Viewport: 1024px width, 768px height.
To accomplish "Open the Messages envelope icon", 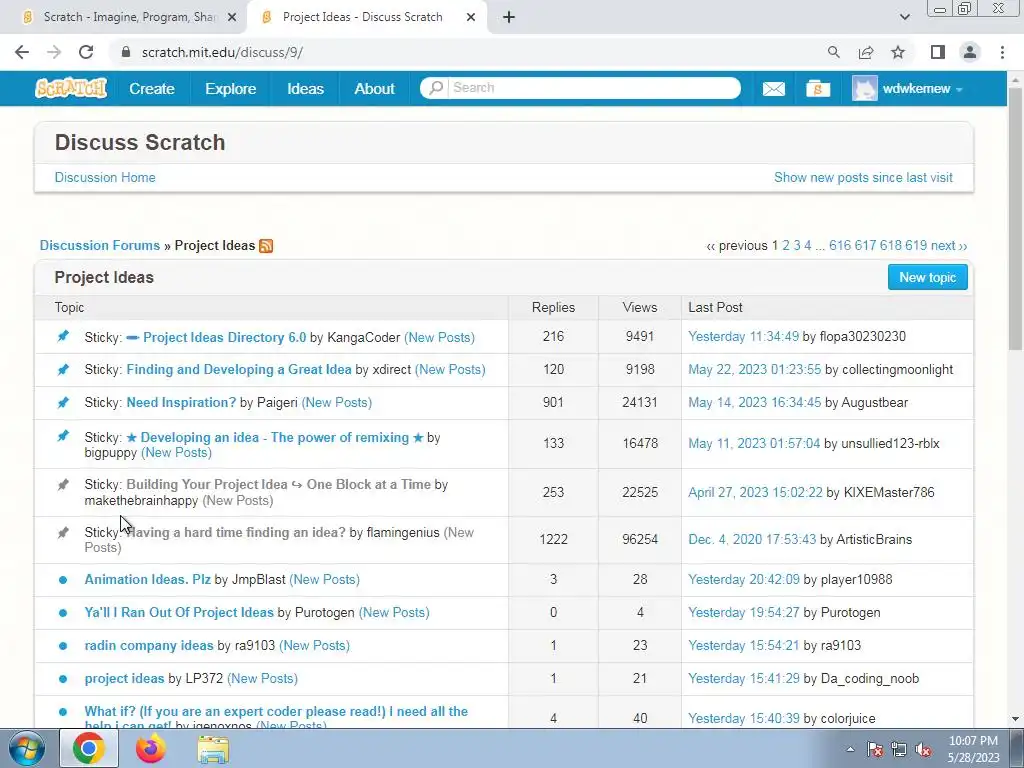I will 774,89.
